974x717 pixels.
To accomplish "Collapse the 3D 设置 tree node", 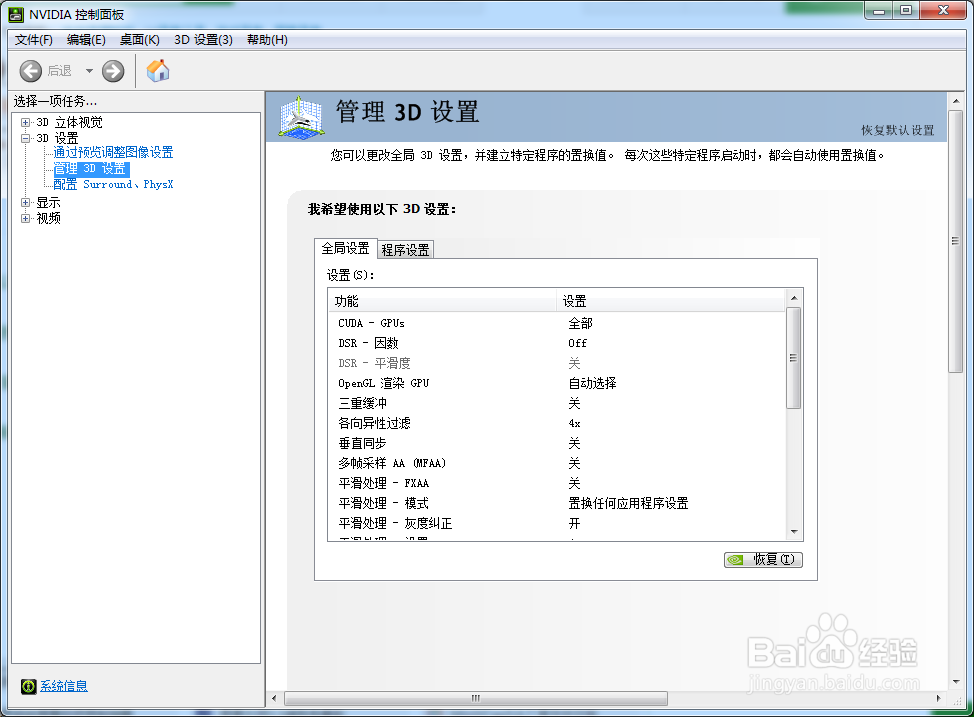I will 25,138.
